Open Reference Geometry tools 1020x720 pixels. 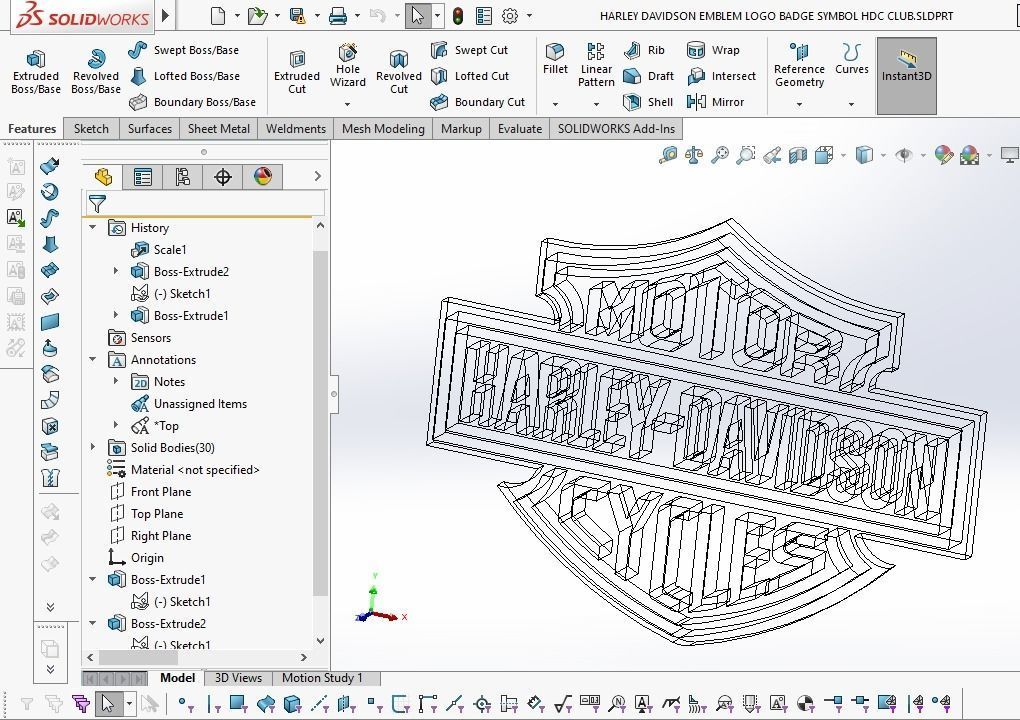tap(799, 65)
